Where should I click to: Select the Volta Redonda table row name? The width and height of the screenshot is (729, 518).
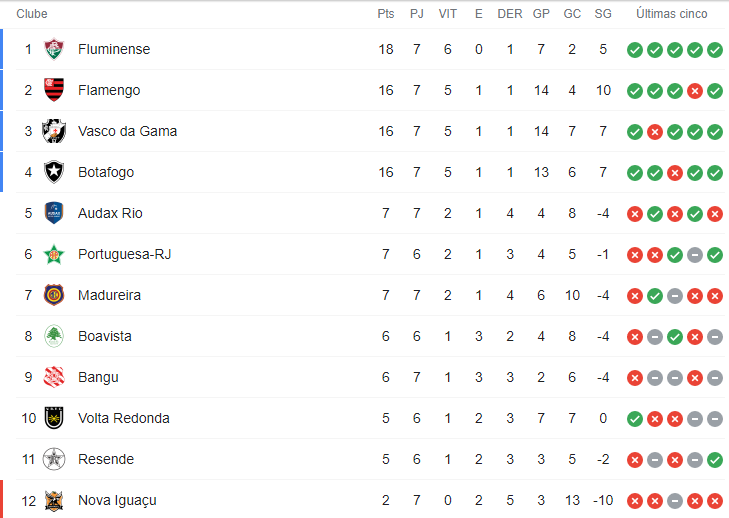[124, 418]
